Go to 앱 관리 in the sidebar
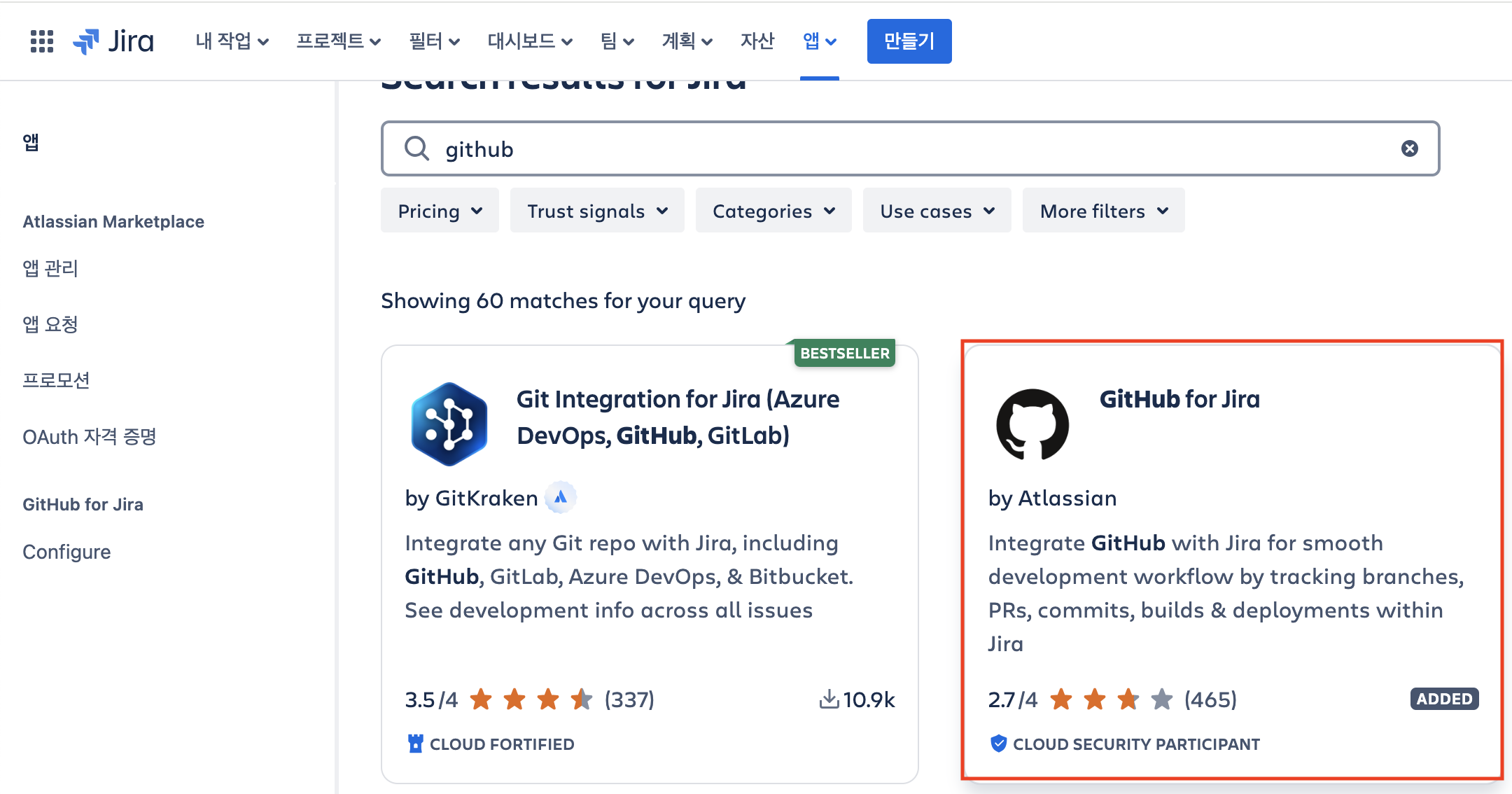Screen dimensions: 1512x794 tap(50, 268)
